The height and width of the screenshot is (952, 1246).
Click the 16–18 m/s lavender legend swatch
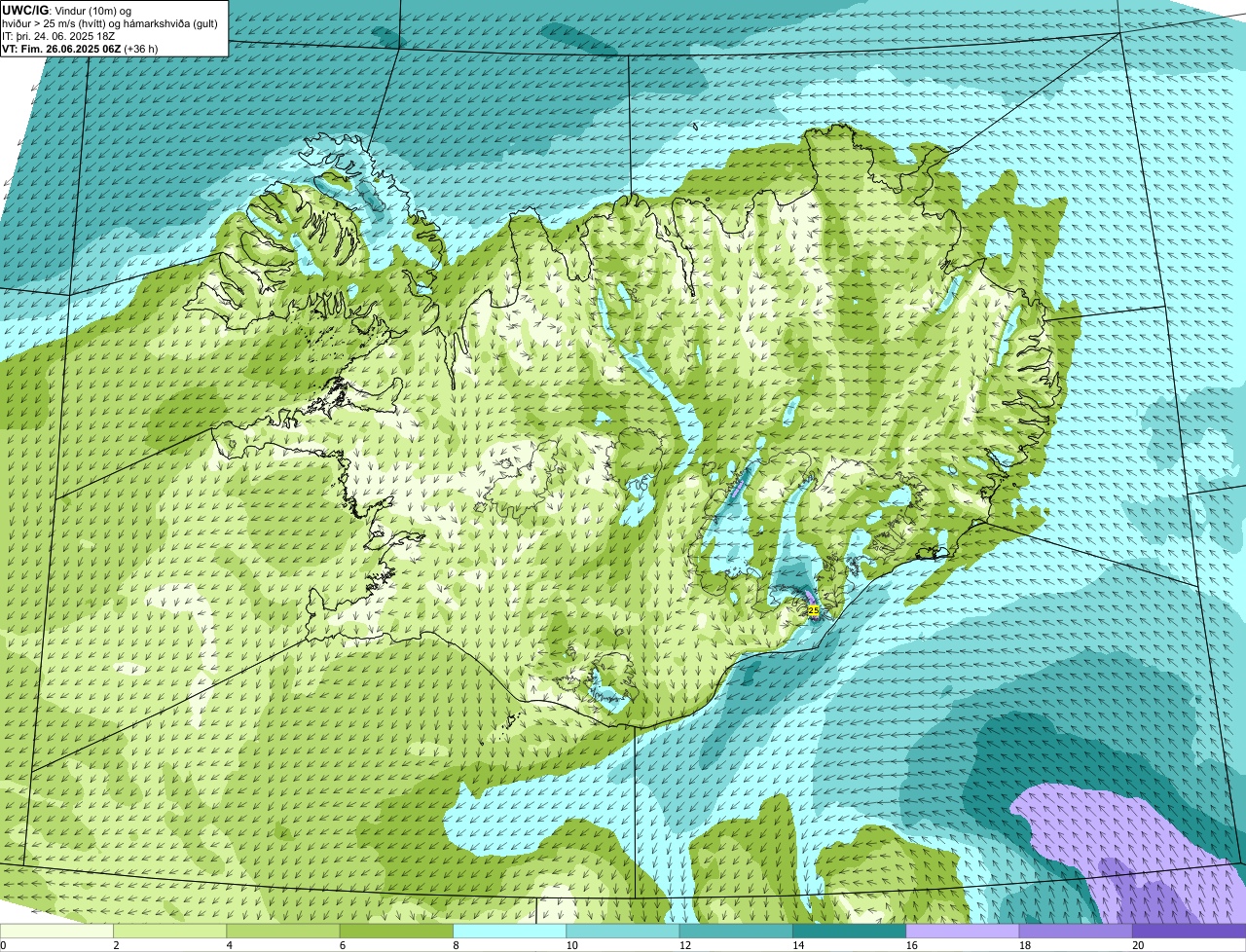pyautogui.click(x=963, y=931)
